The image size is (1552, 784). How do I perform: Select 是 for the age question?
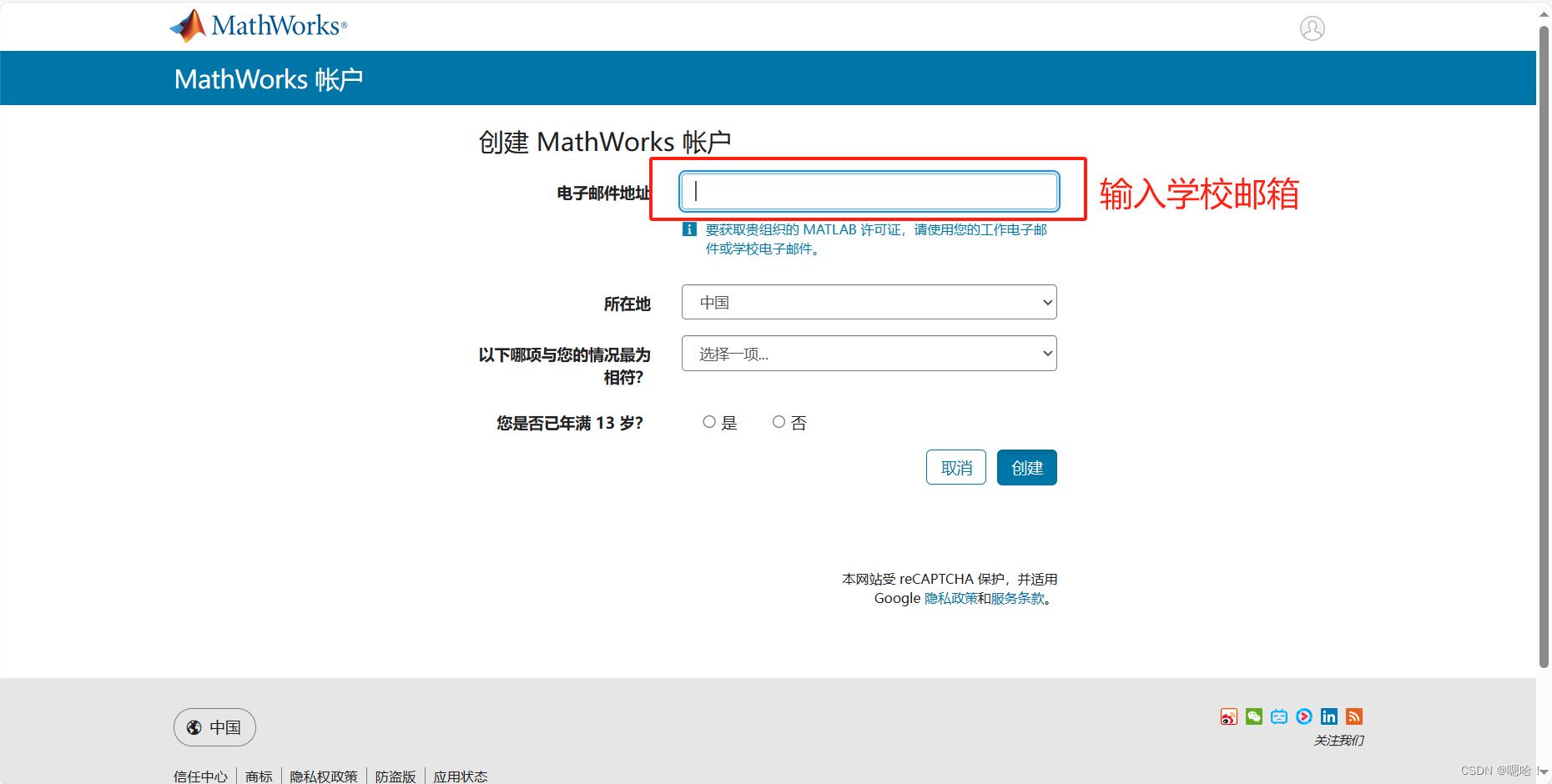click(709, 421)
